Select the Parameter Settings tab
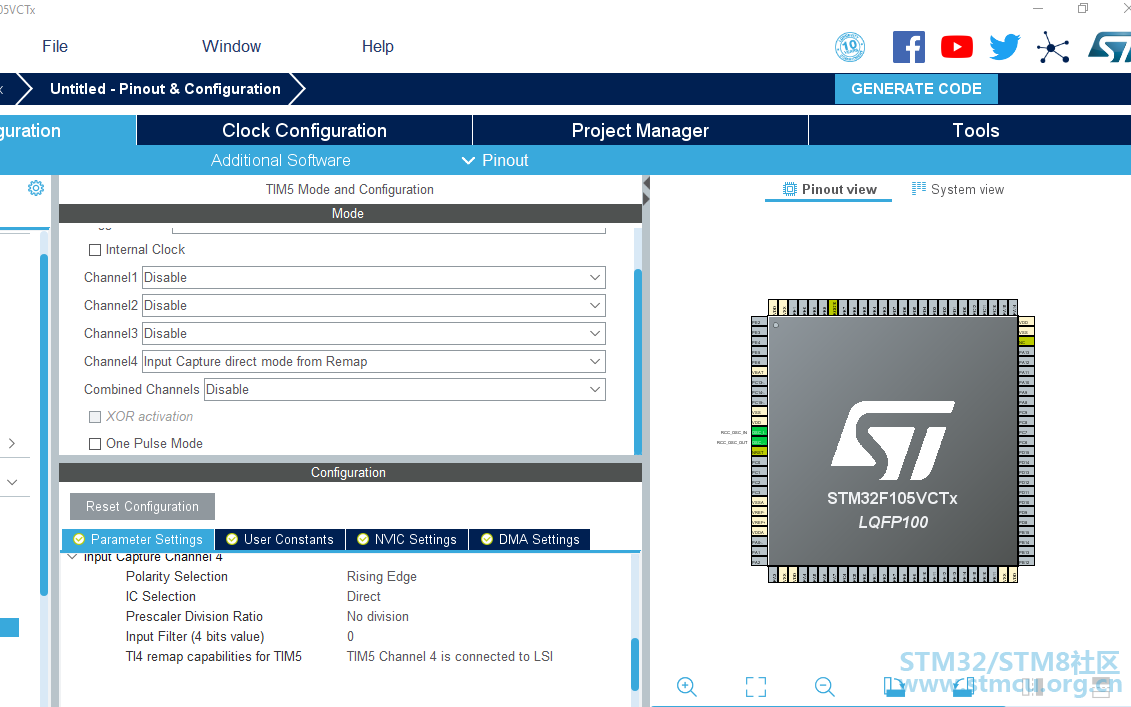This screenshot has width=1131, height=707. pyautogui.click(x=138, y=540)
